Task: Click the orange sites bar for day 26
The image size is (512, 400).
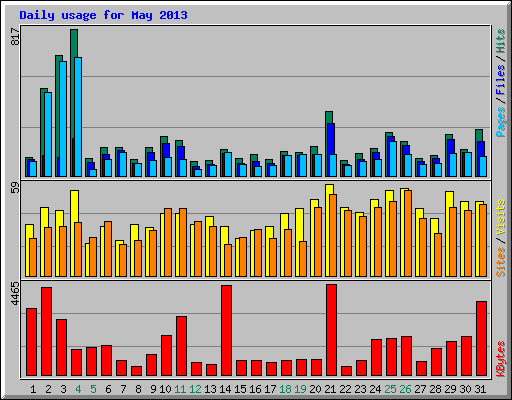Action: pos(408,234)
